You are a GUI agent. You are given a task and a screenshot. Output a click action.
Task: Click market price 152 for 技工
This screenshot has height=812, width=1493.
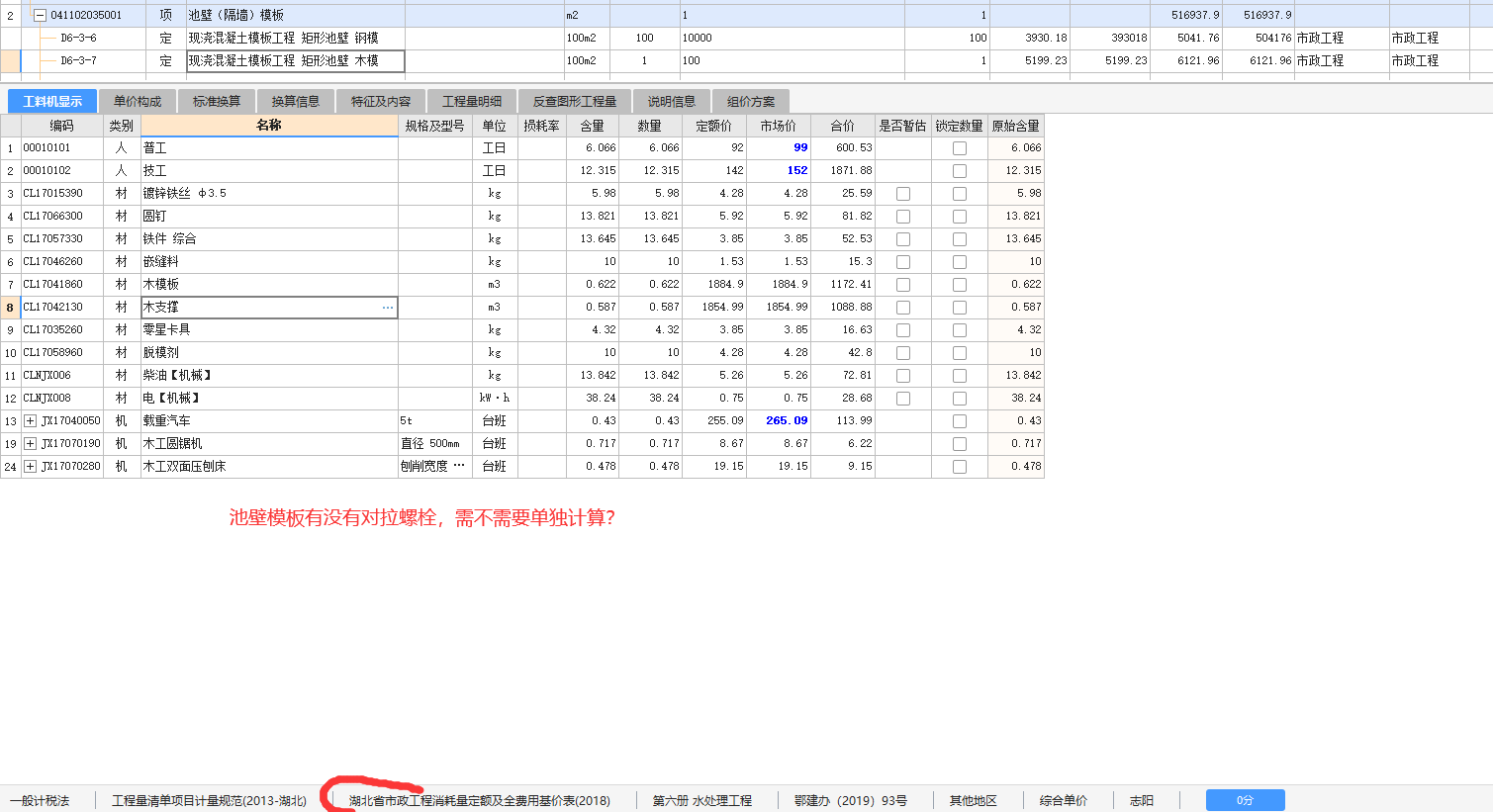[x=797, y=170]
